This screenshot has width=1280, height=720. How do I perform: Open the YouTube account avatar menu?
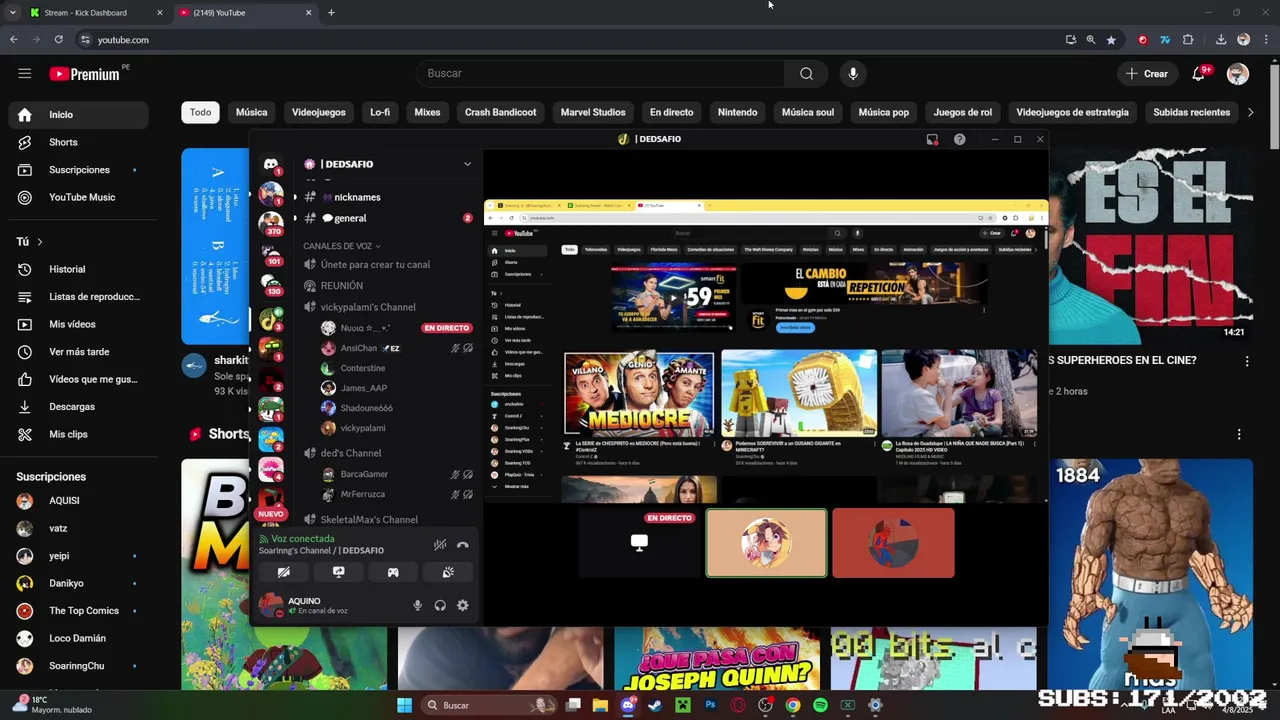(x=1238, y=73)
